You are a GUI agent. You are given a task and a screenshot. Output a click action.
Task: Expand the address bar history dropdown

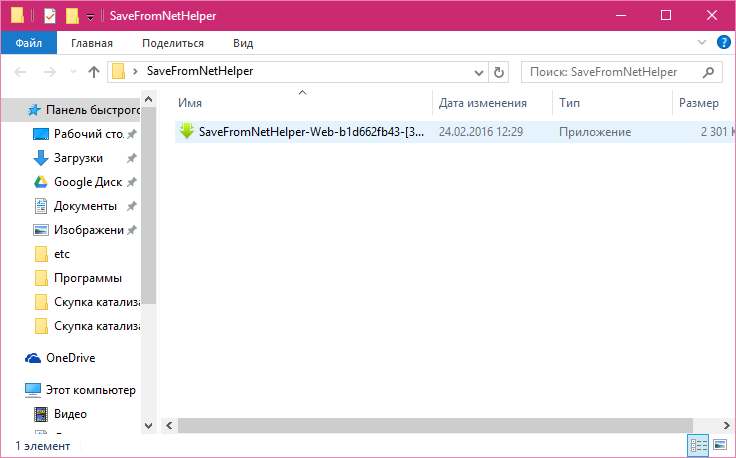coord(479,73)
